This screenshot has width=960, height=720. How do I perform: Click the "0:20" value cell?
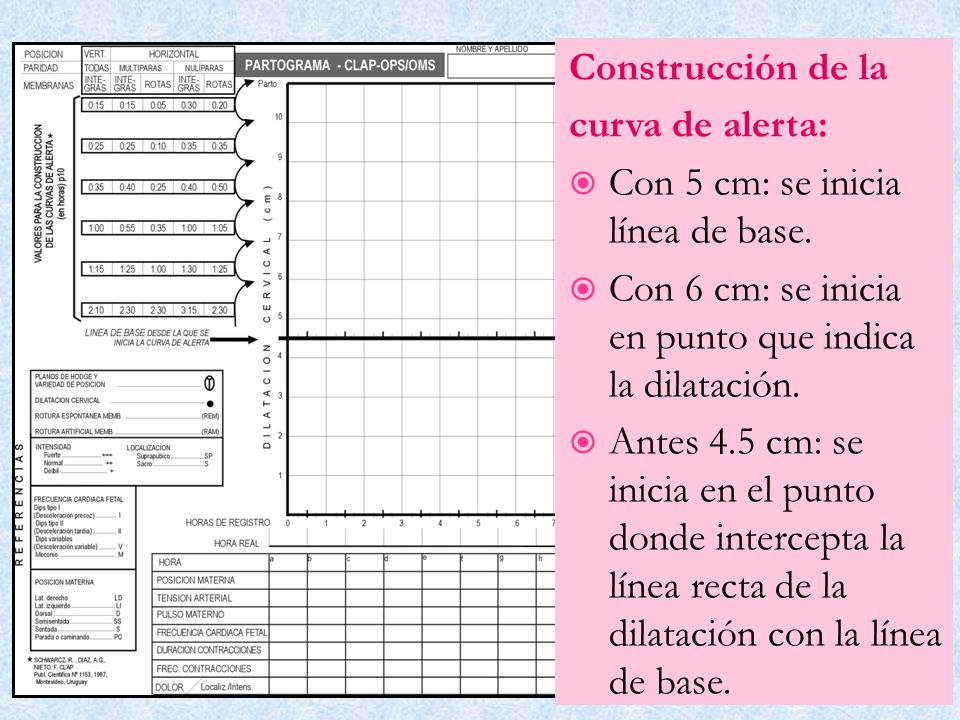219,105
